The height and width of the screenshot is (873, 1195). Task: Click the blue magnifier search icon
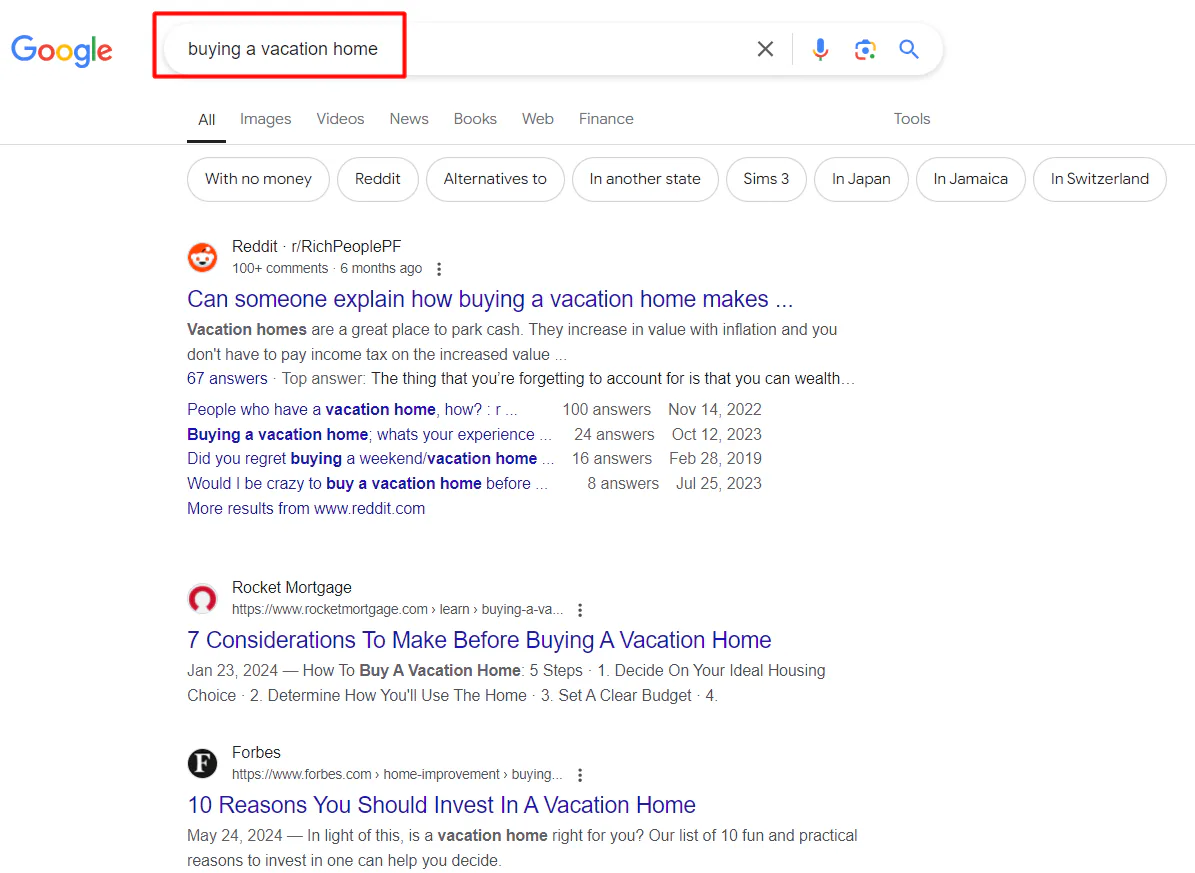pyautogui.click(x=908, y=50)
